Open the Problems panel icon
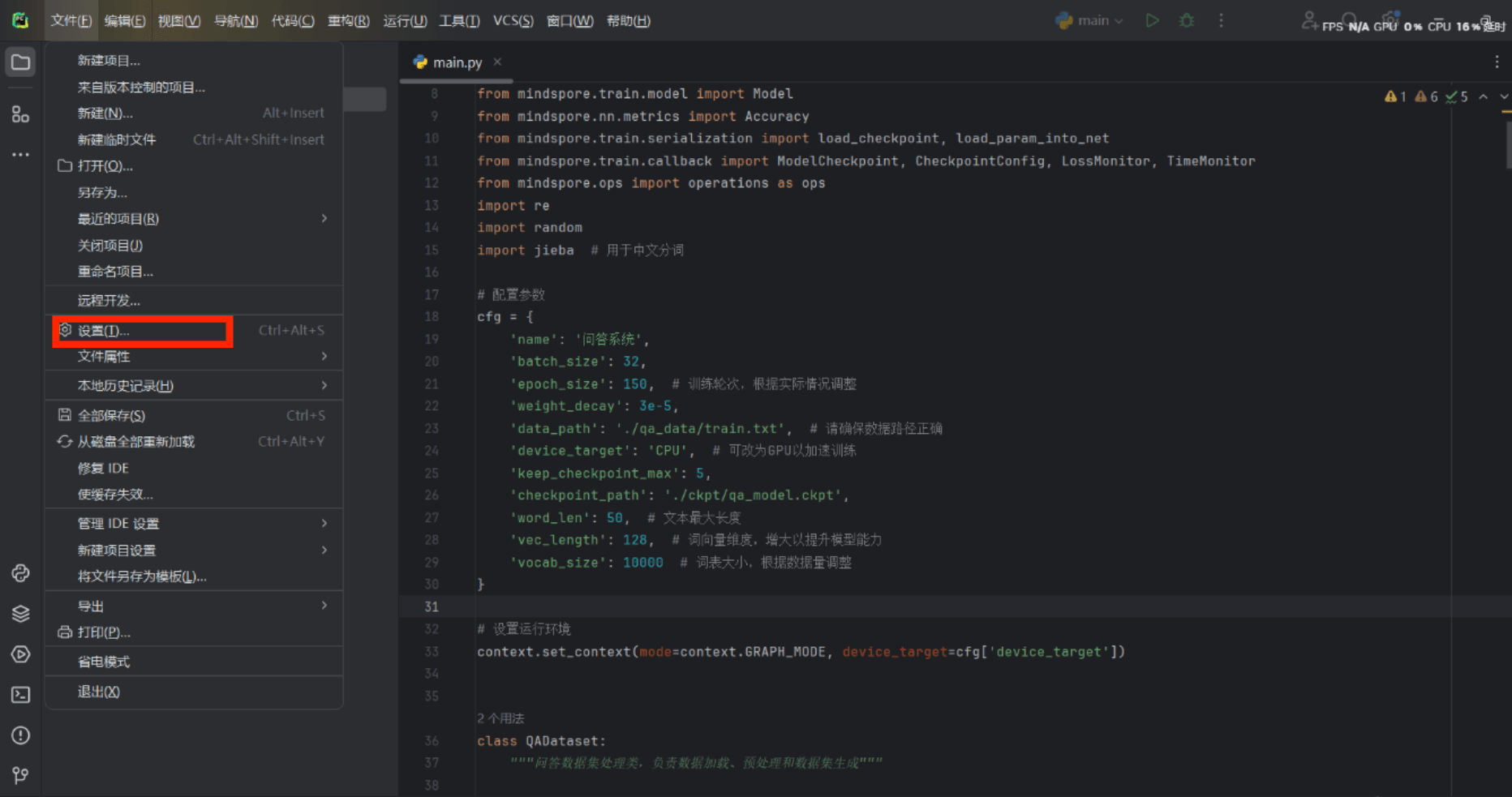The width and height of the screenshot is (1512, 797). pyautogui.click(x=20, y=735)
